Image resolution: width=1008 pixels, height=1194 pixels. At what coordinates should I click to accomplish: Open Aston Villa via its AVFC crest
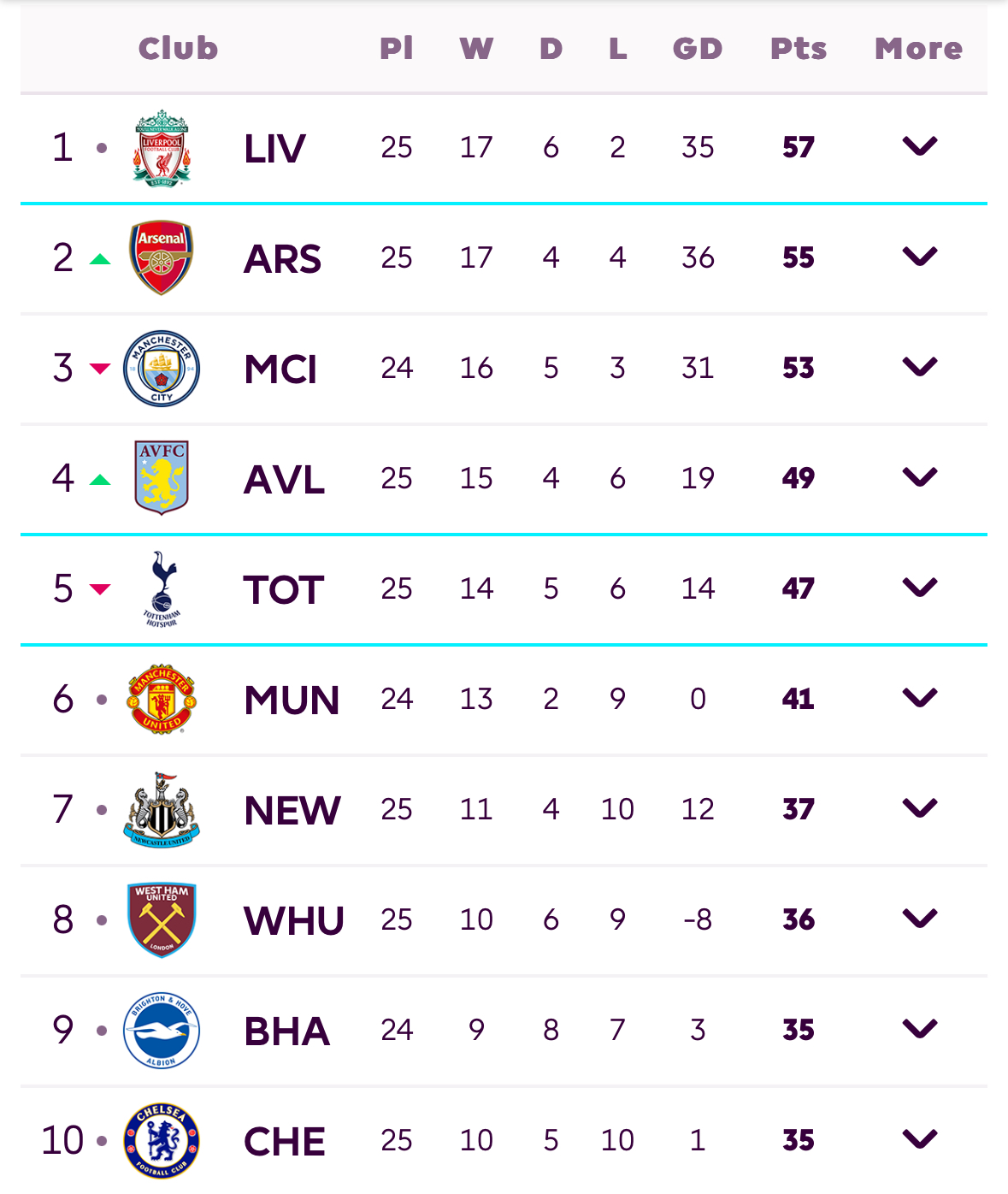(x=161, y=478)
